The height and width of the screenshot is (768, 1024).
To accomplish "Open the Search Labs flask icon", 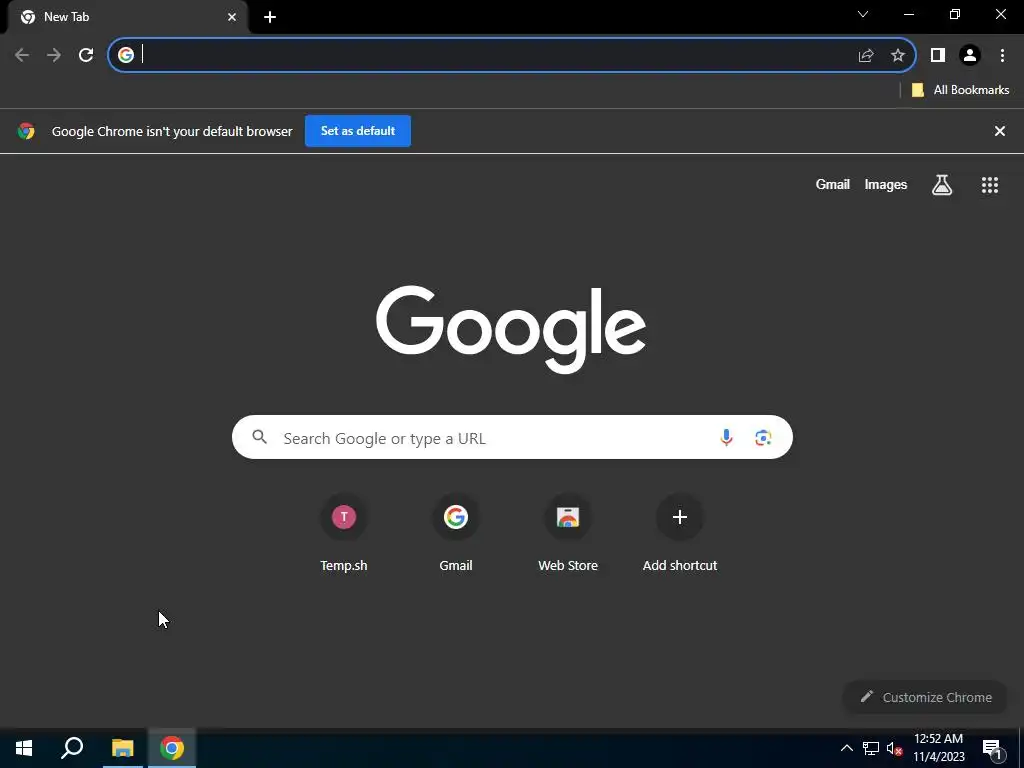I will pos(942,185).
